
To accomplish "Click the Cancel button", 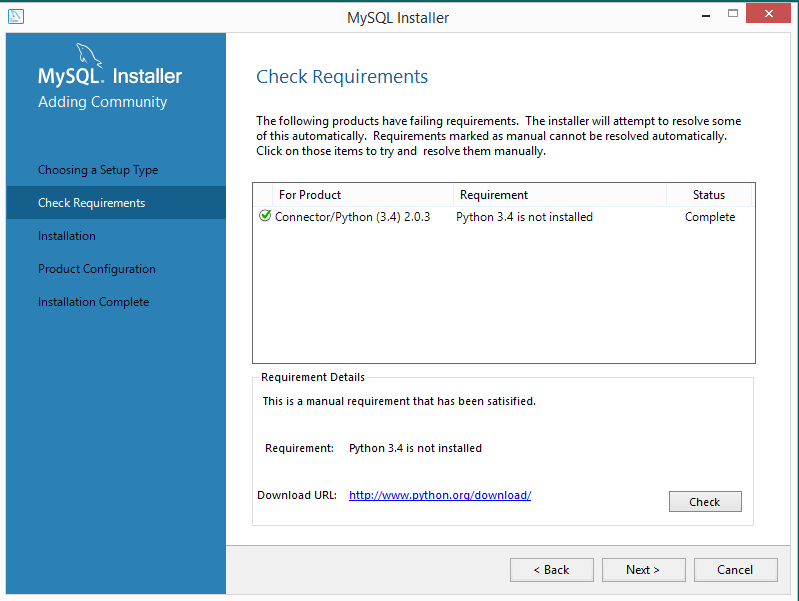I will [735, 570].
